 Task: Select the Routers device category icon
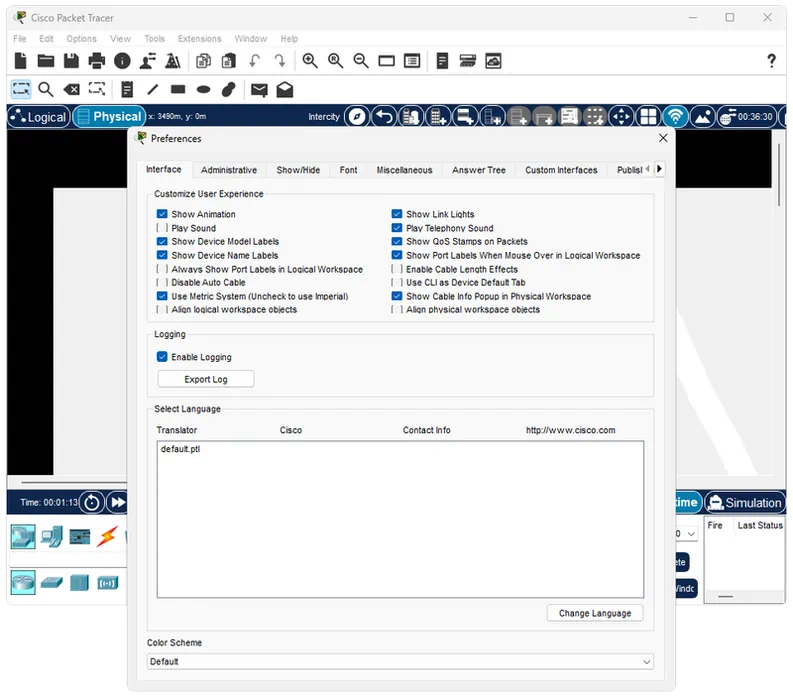(x=23, y=582)
